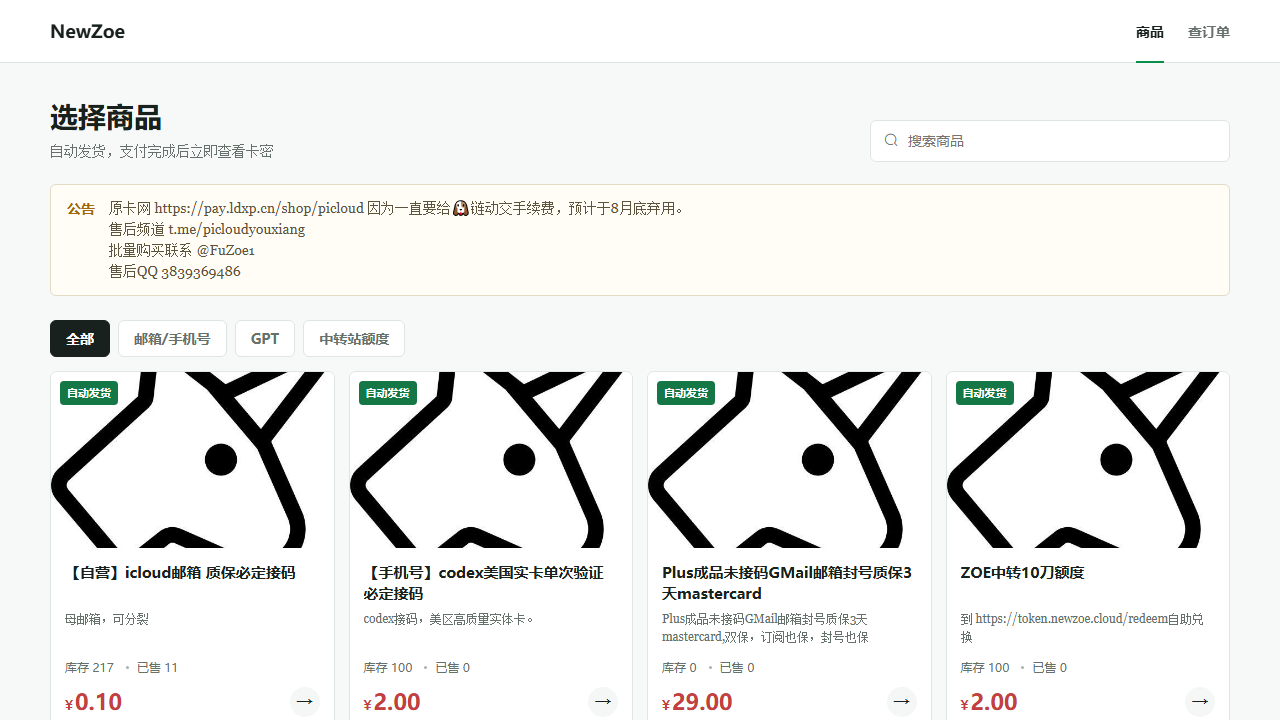Click the arrow icon on icloud邮箱 card
Screen dimensions: 1280x720
coord(305,701)
